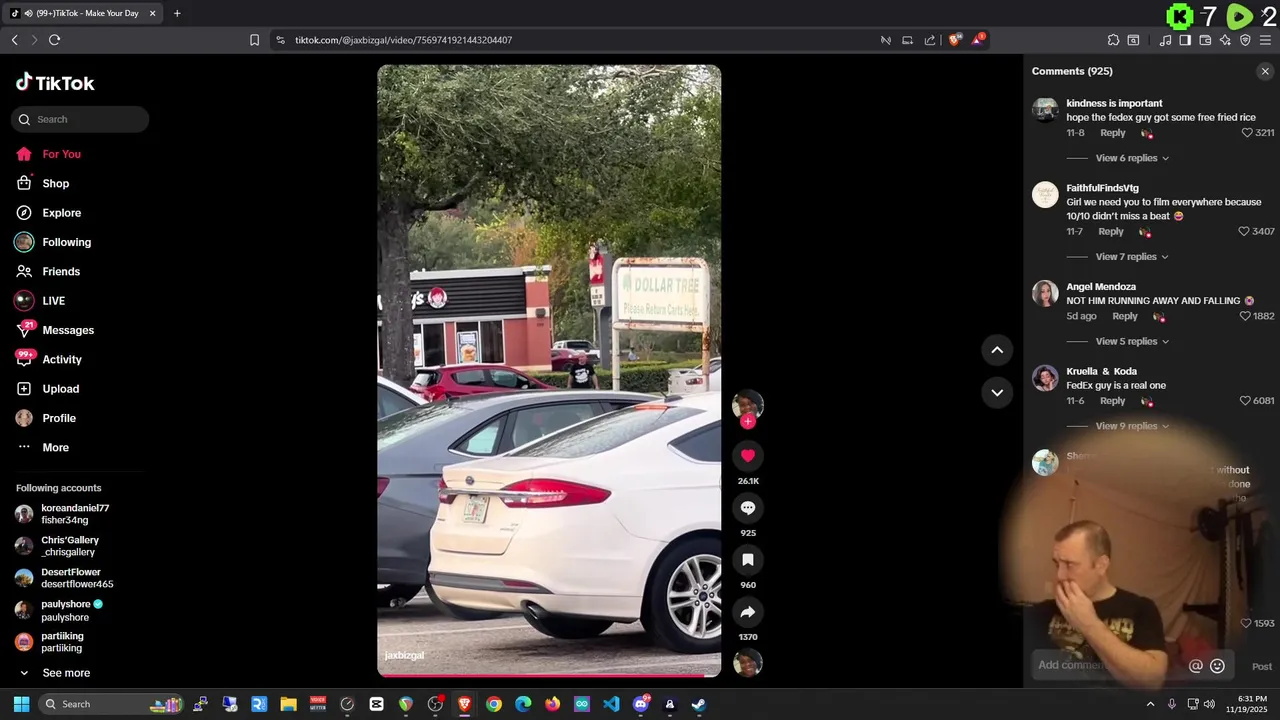Screen dimensions: 1280x720
Task: Expand View 7 replies under FaithfulFindsVtg comment
Action: click(1132, 257)
